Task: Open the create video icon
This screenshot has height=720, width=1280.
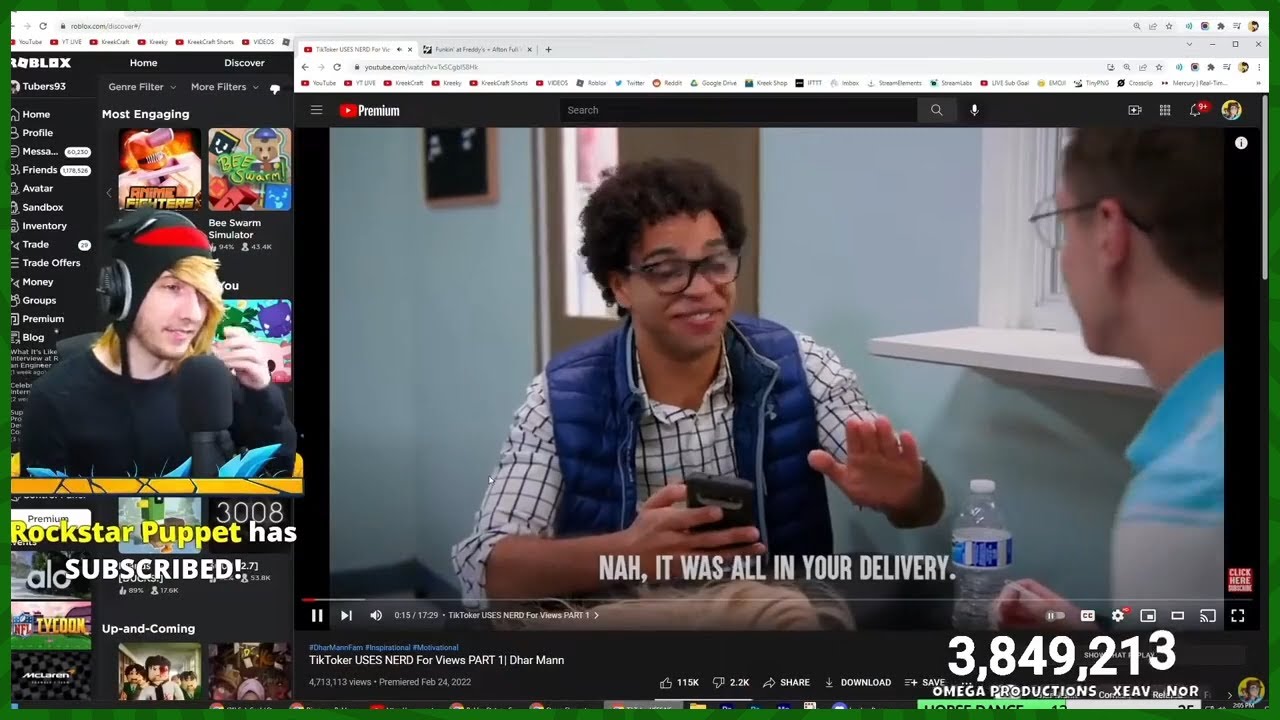Action: [x=1135, y=110]
